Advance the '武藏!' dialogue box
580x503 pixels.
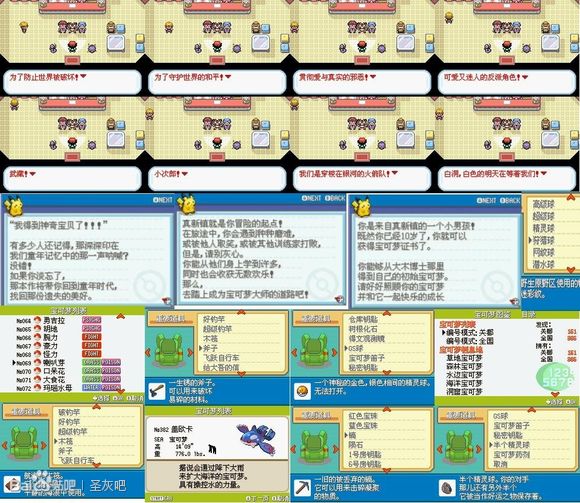pyautogui.click(x=72, y=178)
